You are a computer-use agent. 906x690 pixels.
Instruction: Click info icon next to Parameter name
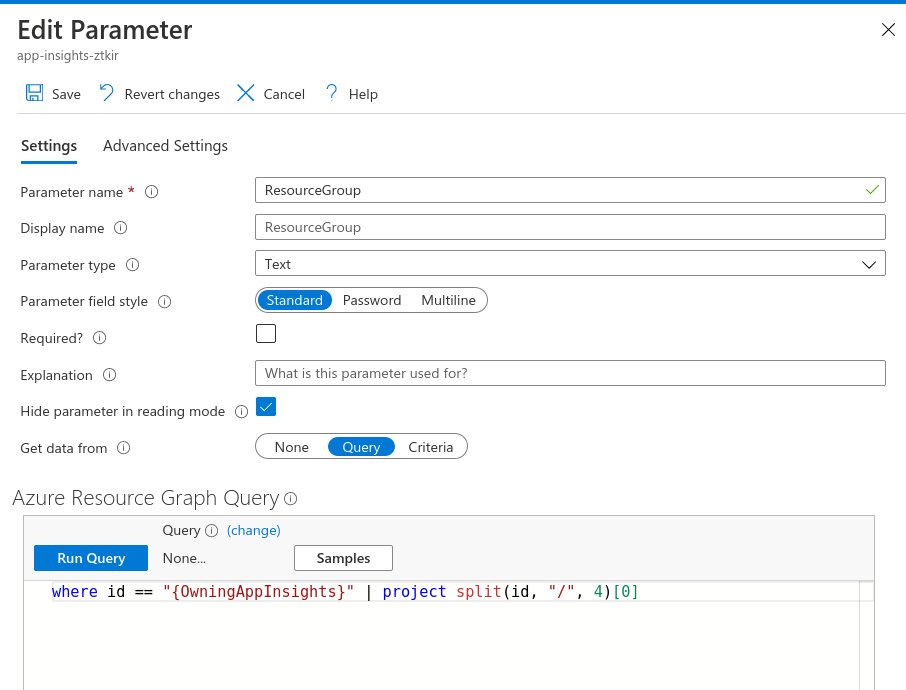(x=152, y=192)
